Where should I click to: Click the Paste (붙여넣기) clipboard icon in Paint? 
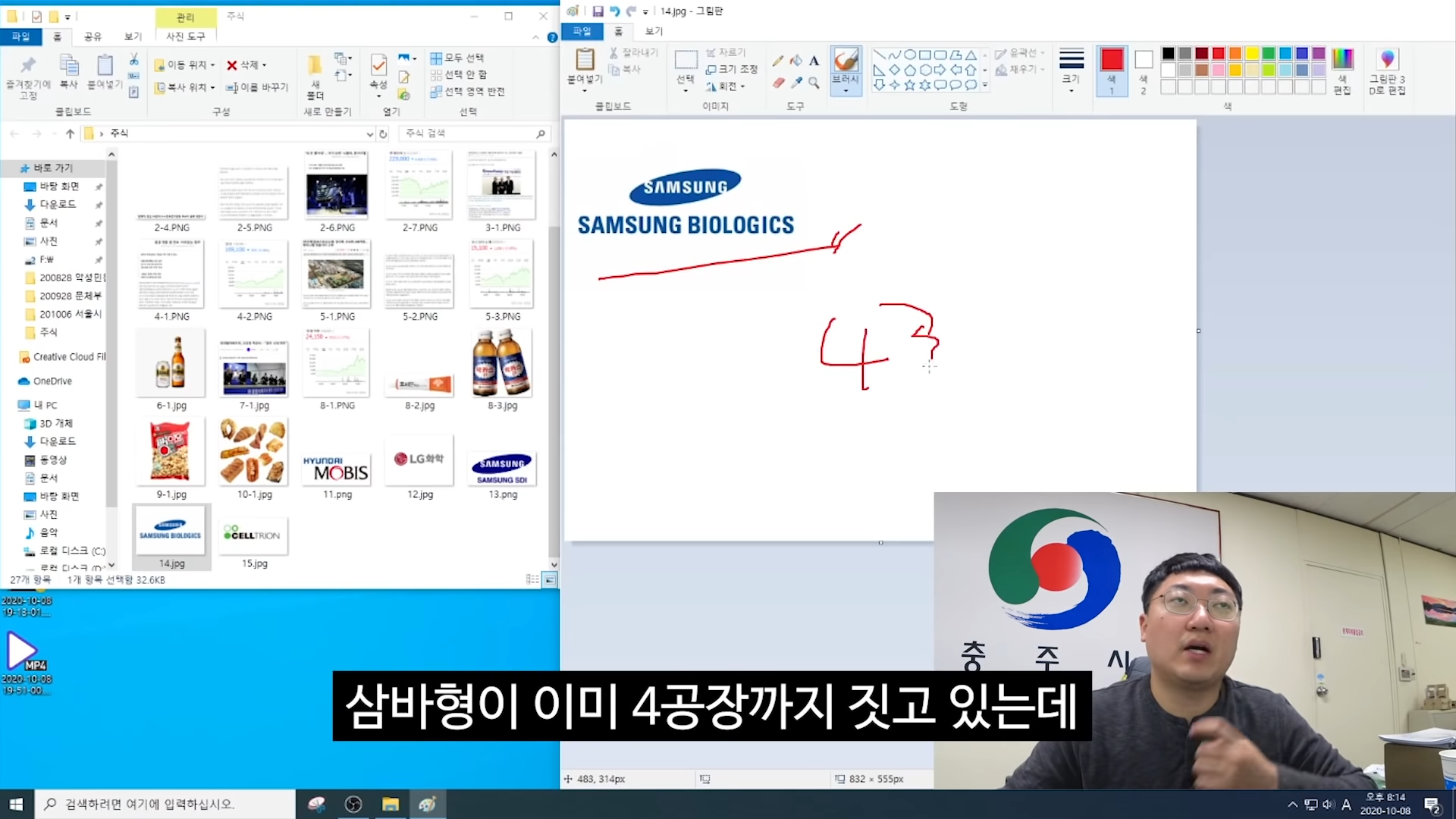coord(585,60)
